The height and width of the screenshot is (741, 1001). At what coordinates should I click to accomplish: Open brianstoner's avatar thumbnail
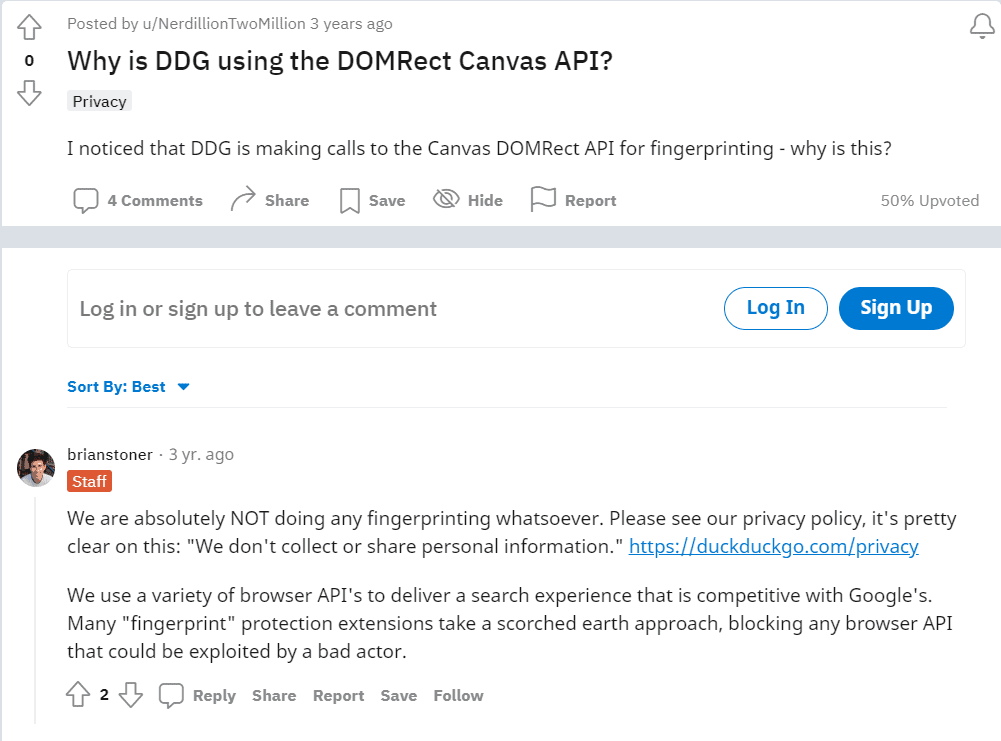[x=36, y=468]
